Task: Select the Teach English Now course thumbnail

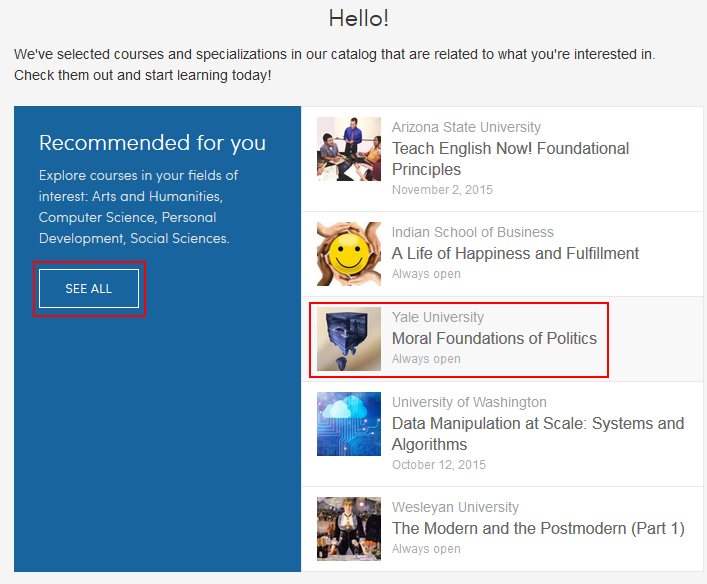Action: pos(349,149)
